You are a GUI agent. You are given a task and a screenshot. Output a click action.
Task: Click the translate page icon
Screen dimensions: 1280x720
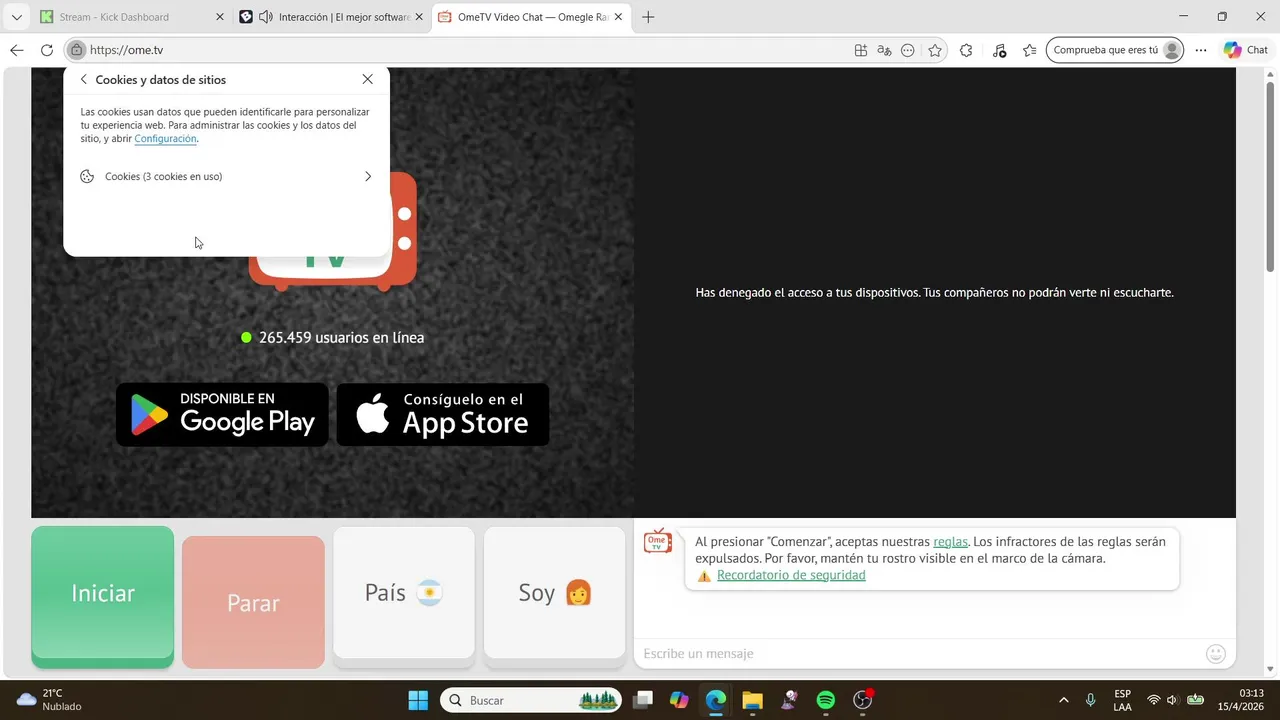[x=884, y=50]
